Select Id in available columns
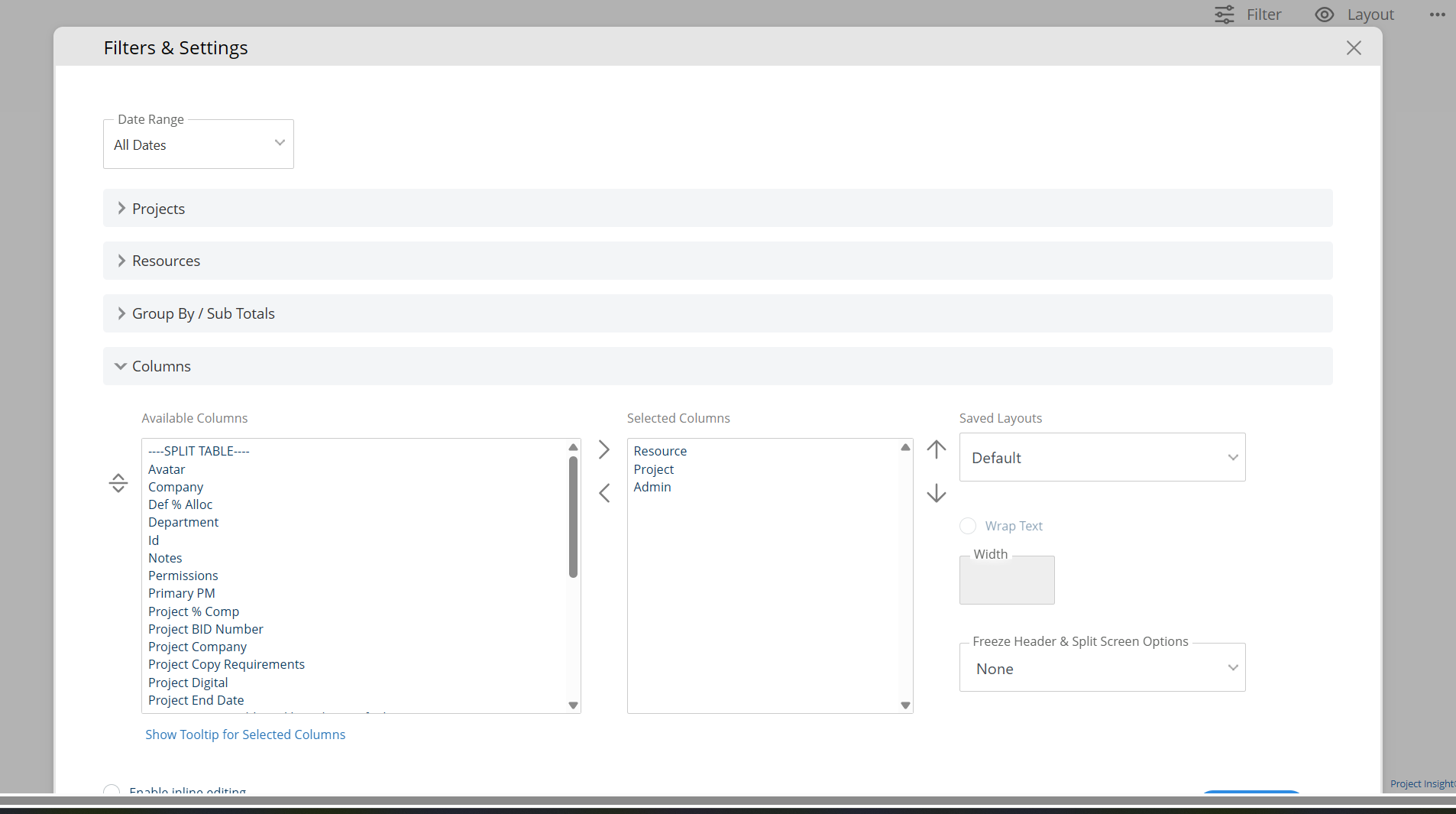The height and width of the screenshot is (814, 1456). coord(154,540)
